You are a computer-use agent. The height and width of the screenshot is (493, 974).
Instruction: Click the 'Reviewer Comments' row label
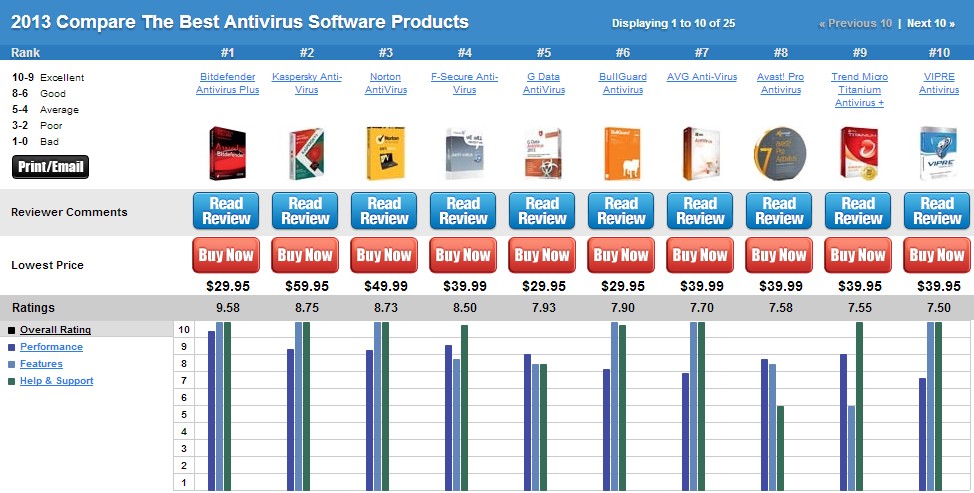[69, 212]
